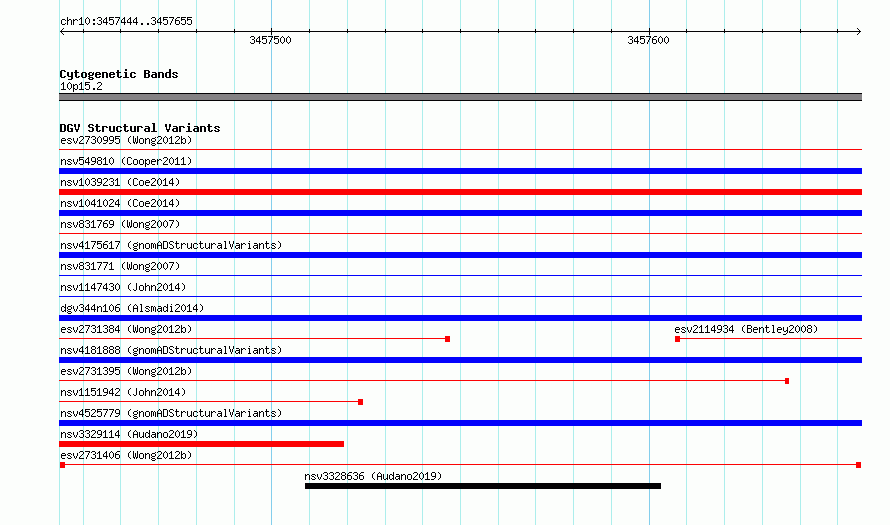Open the DGV Structural Variants track title
This screenshot has width=890, height=525.
(x=140, y=128)
